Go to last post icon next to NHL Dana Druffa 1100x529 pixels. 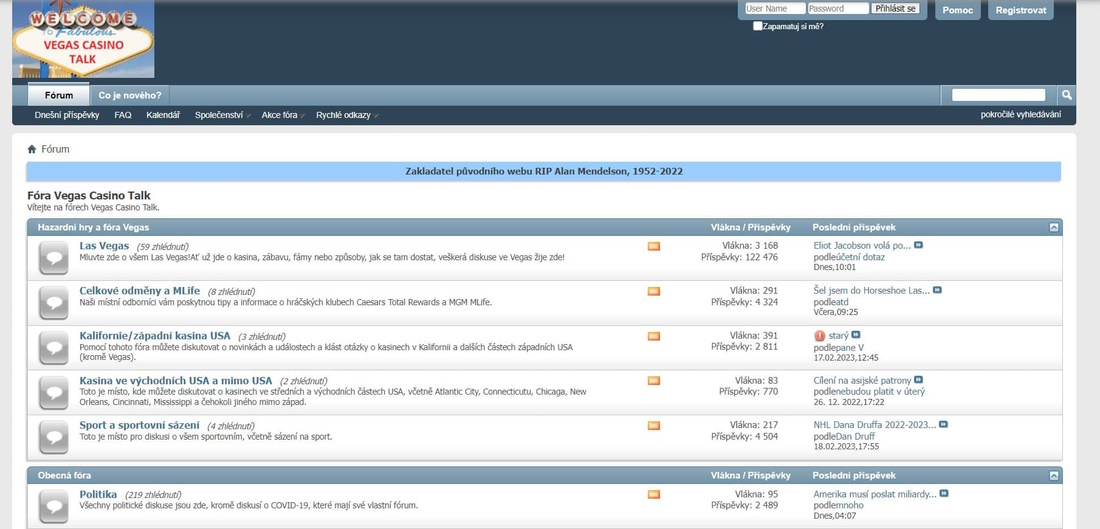pyautogui.click(x=944, y=424)
